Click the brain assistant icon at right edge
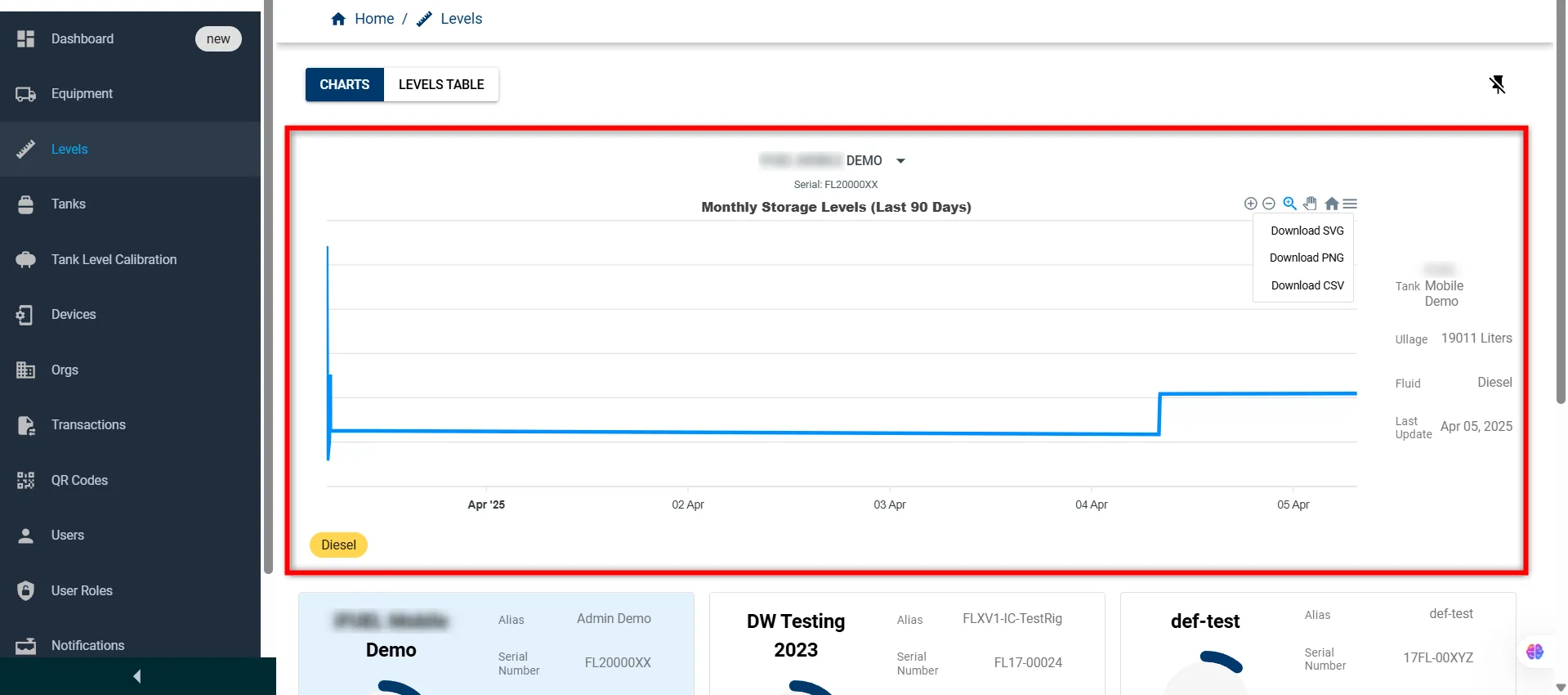 tap(1535, 652)
